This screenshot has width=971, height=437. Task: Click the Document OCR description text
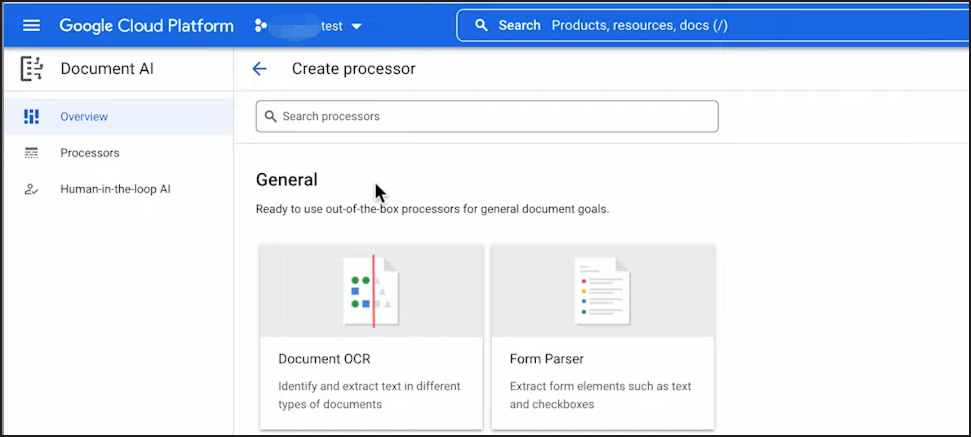(x=369, y=396)
